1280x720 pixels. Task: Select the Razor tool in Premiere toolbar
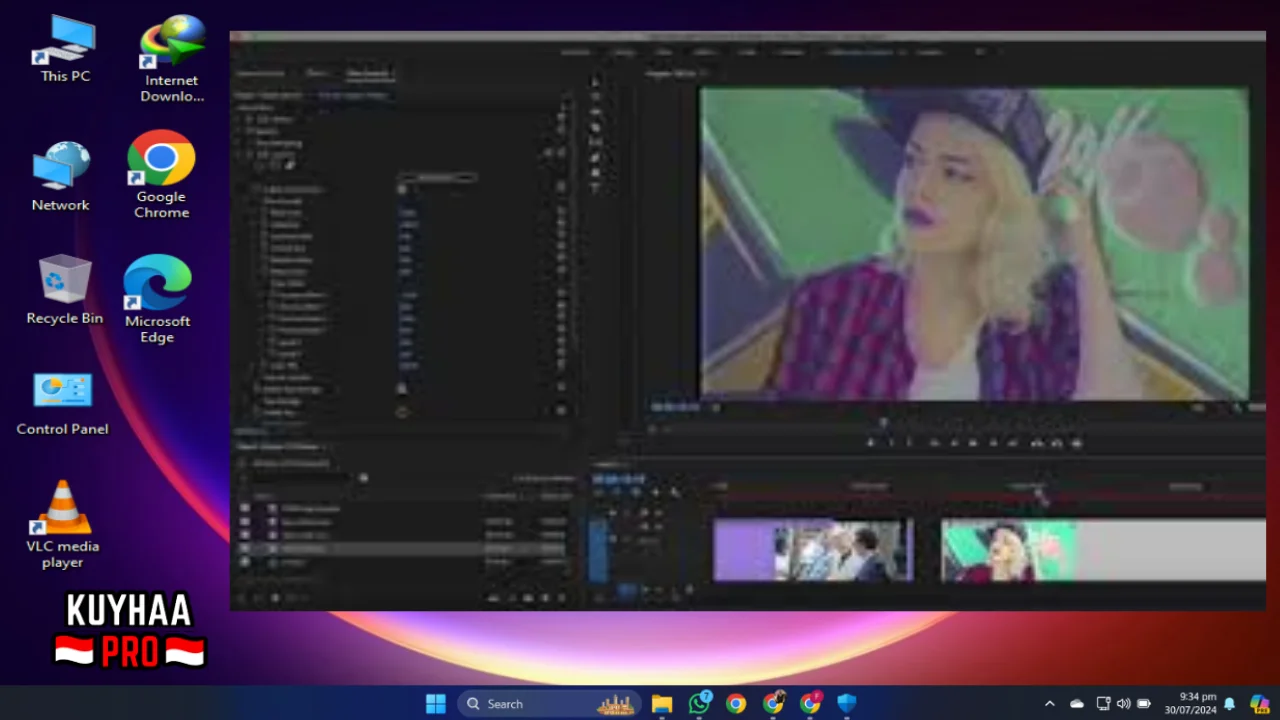coord(595,127)
